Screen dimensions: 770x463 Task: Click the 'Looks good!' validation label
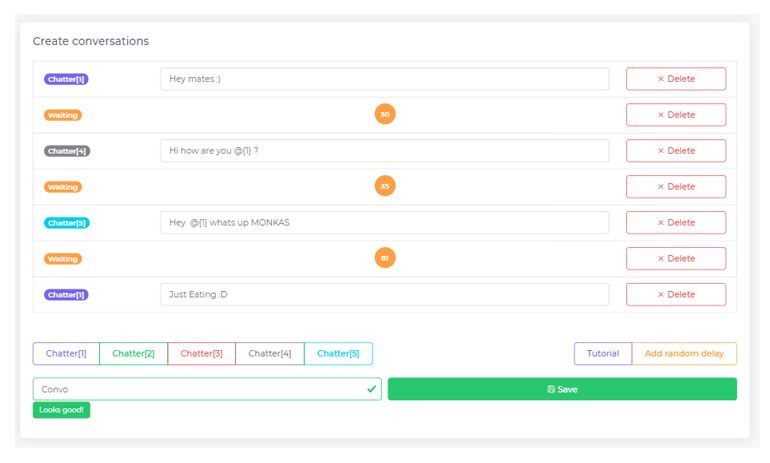61,410
